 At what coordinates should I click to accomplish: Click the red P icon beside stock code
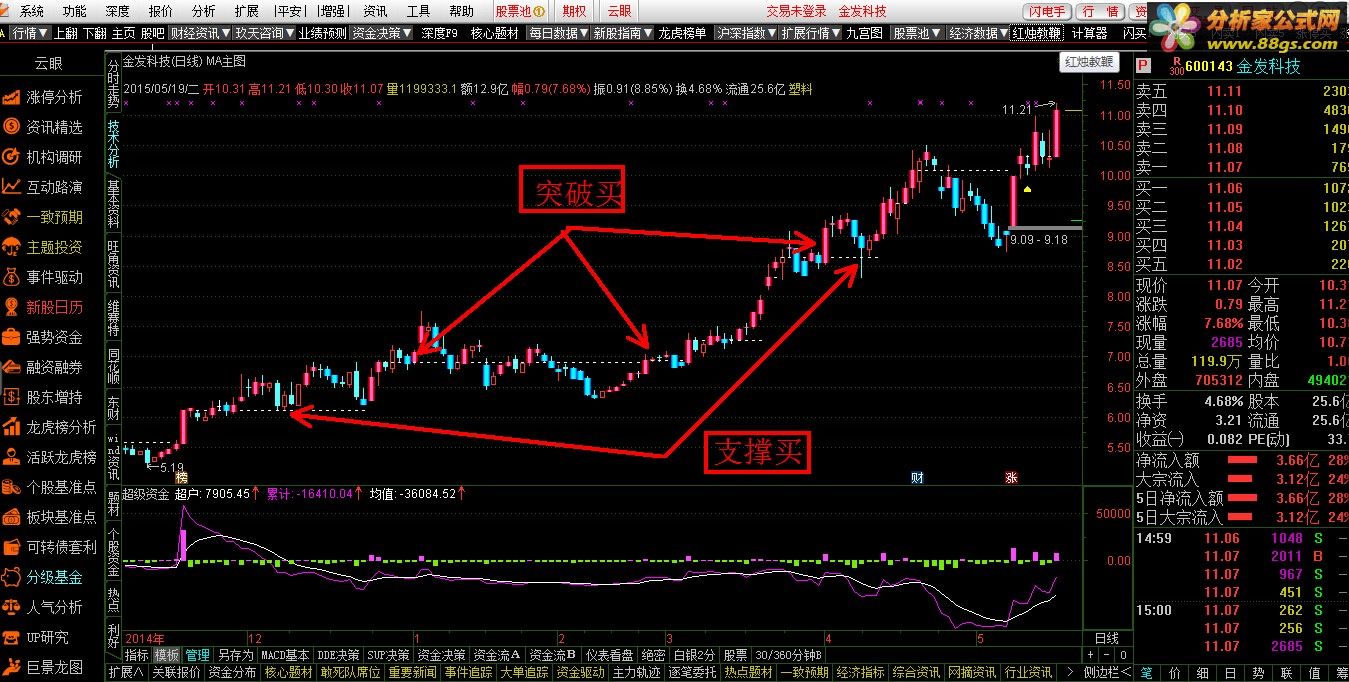coord(1142,66)
